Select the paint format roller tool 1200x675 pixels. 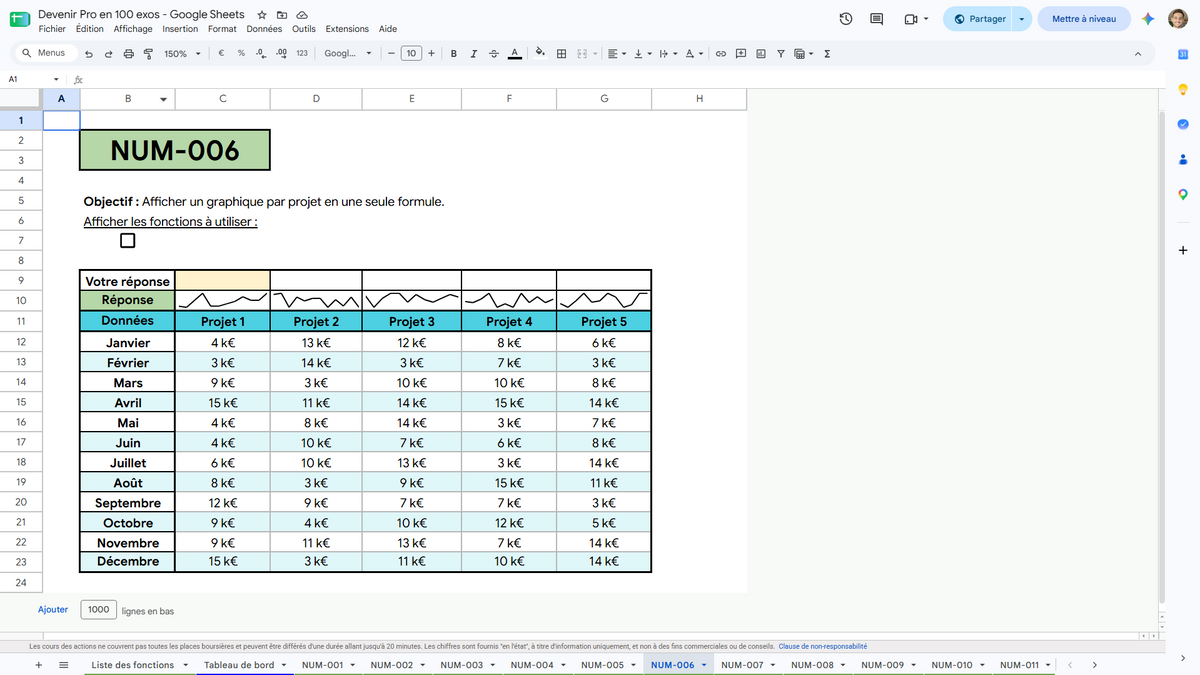148,54
